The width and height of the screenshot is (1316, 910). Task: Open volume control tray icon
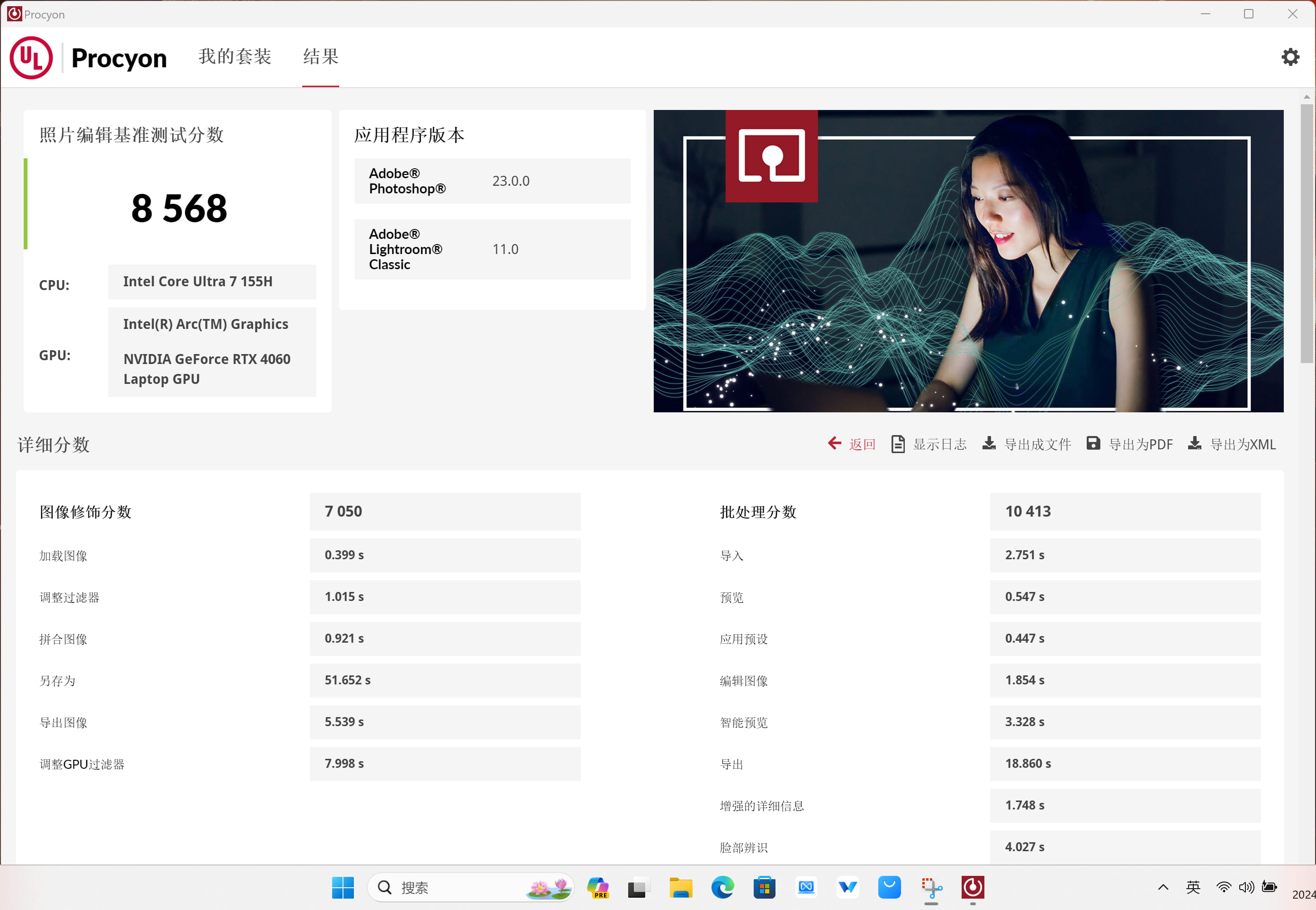click(1246, 887)
